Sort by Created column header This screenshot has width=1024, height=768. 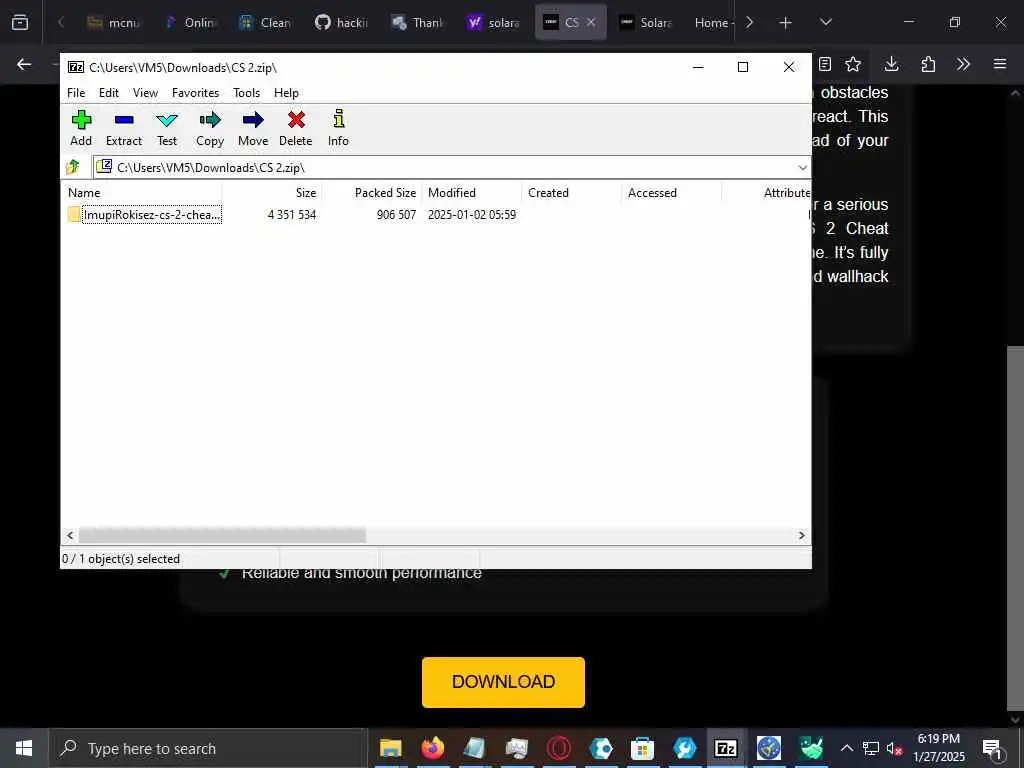572,193
